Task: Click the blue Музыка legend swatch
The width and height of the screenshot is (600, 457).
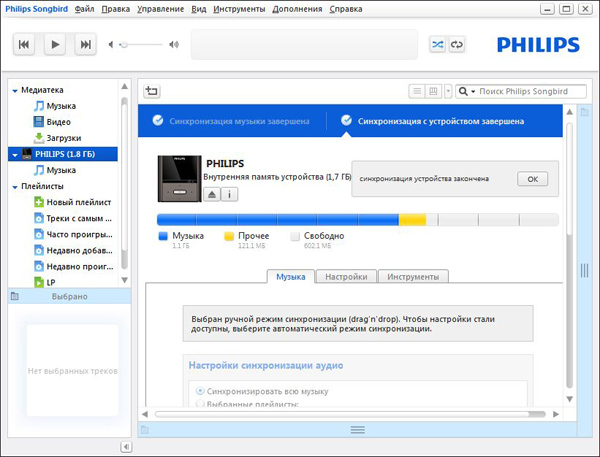Action: tap(163, 236)
